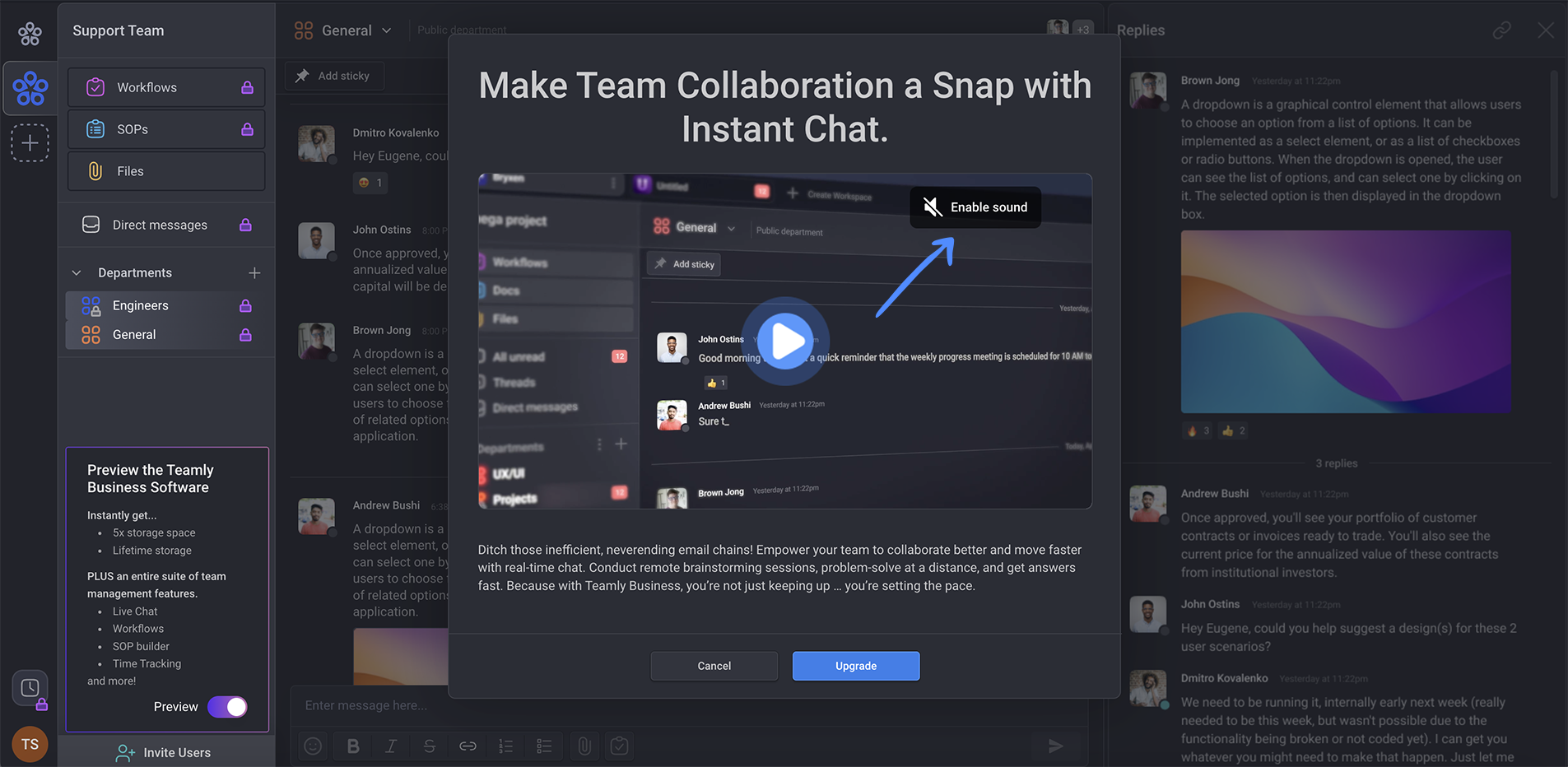Open the emoji picker icon

[x=313, y=746]
